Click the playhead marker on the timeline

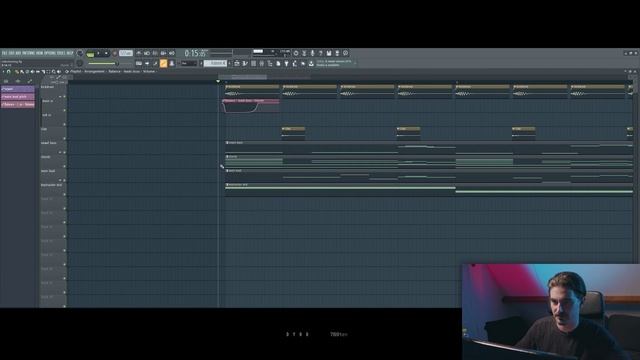pos(218,82)
